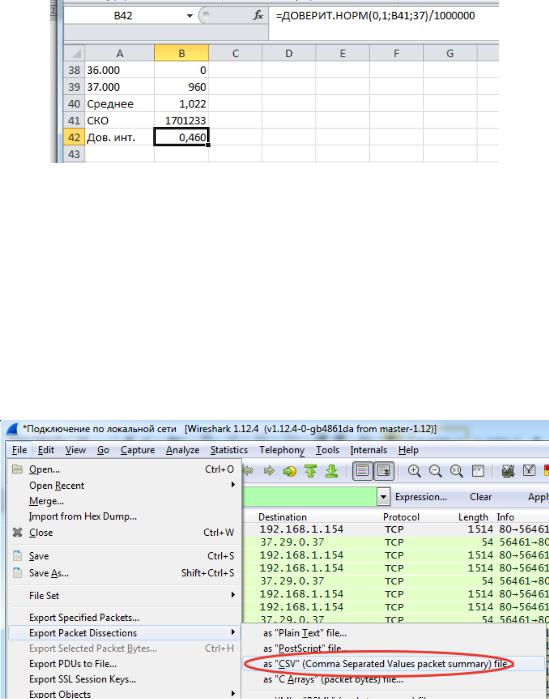Select Export Specified Packets...
The width and height of the screenshot is (549, 699).
(84, 617)
